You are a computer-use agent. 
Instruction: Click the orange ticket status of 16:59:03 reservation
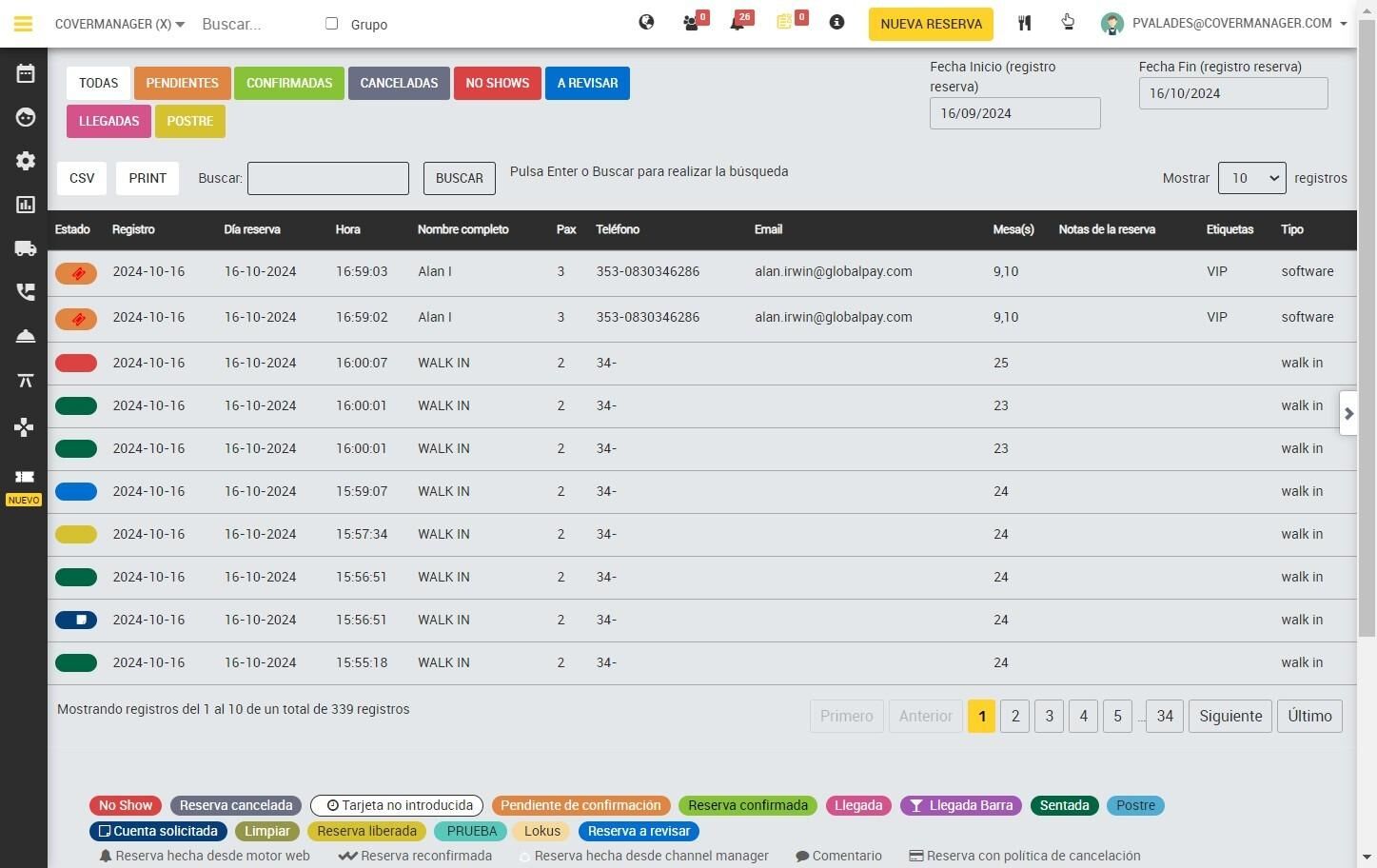pyautogui.click(x=76, y=273)
